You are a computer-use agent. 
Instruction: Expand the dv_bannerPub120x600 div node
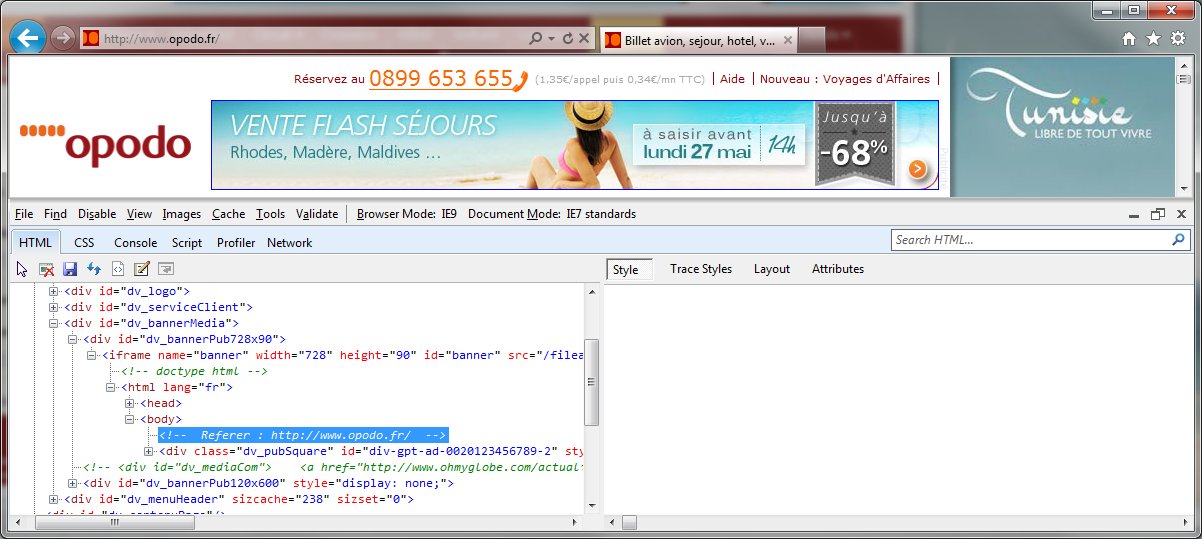(x=73, y=483)
